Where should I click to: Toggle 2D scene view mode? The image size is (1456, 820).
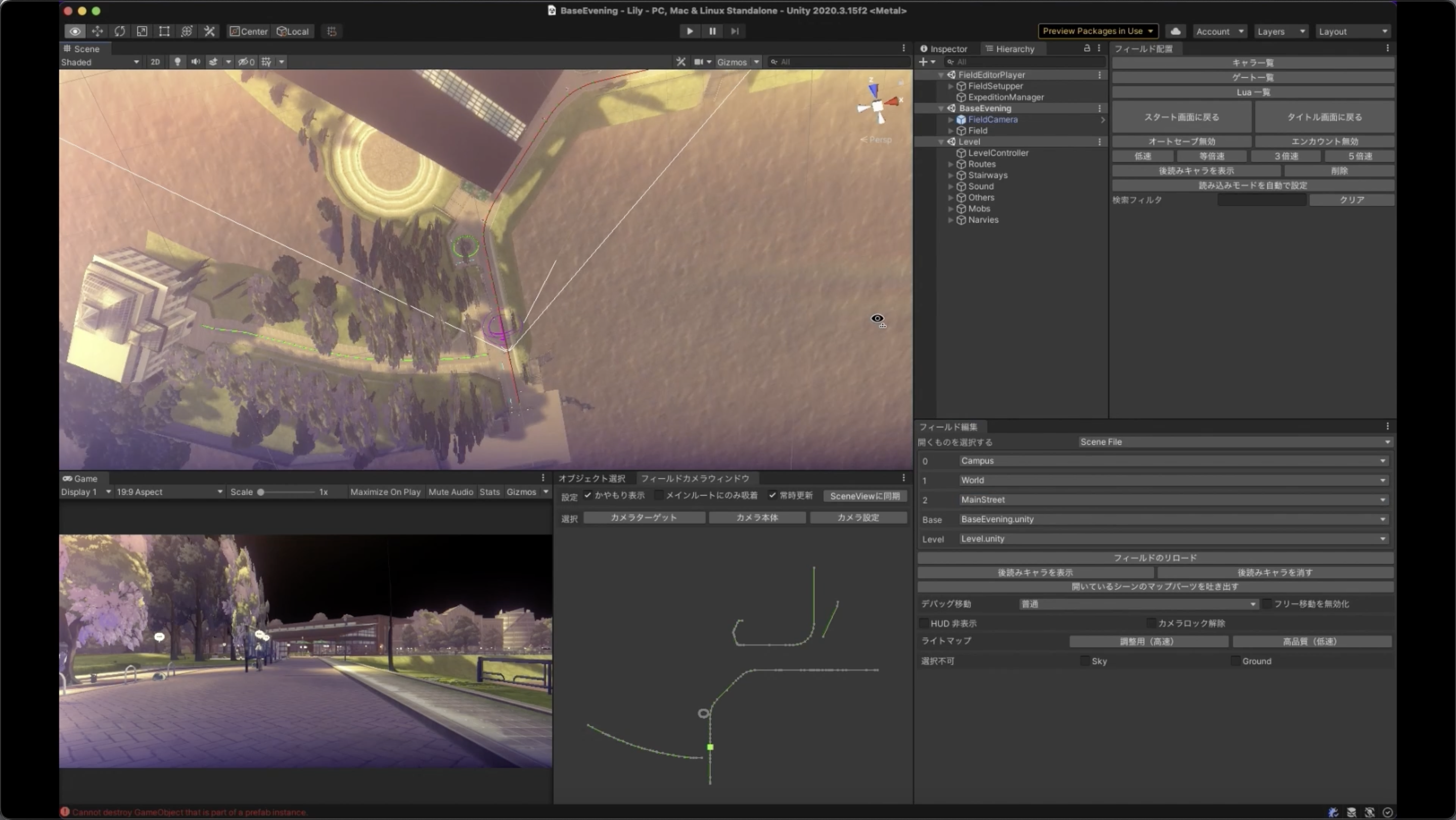[155, 62]
